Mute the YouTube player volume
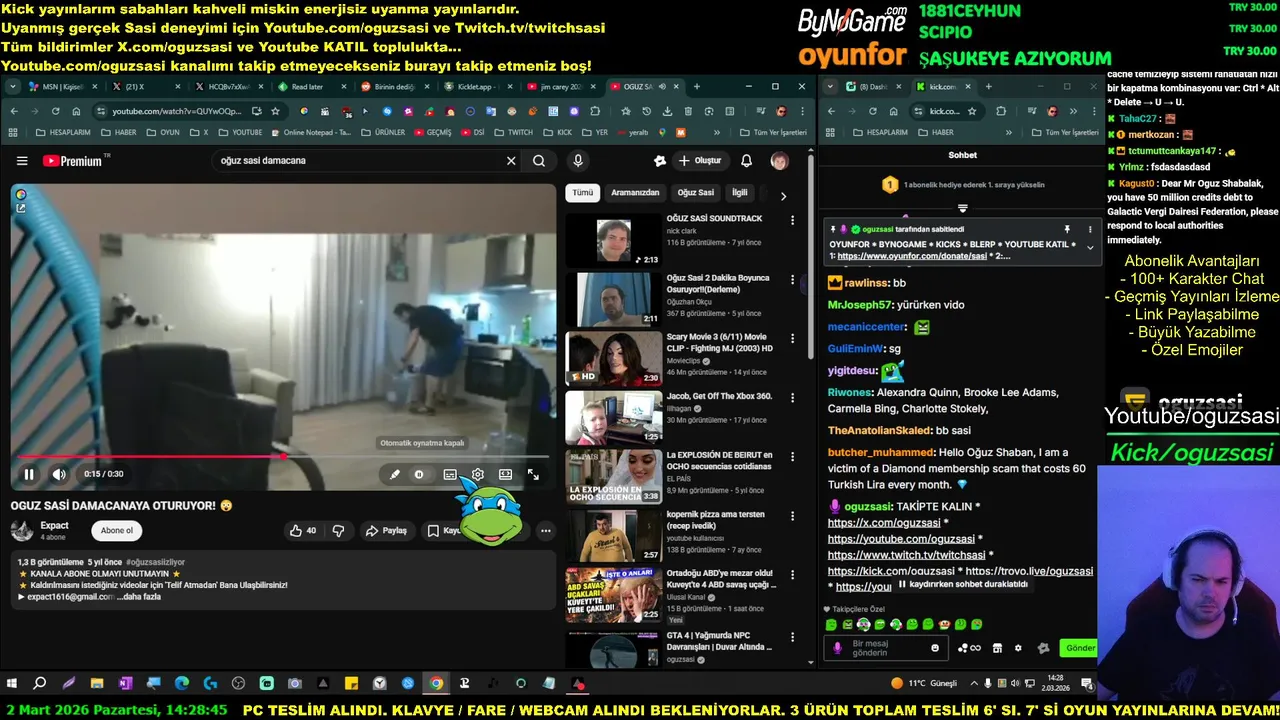Image resolution: width=1280 pixels, height=720 pixels. coord(59,474)
